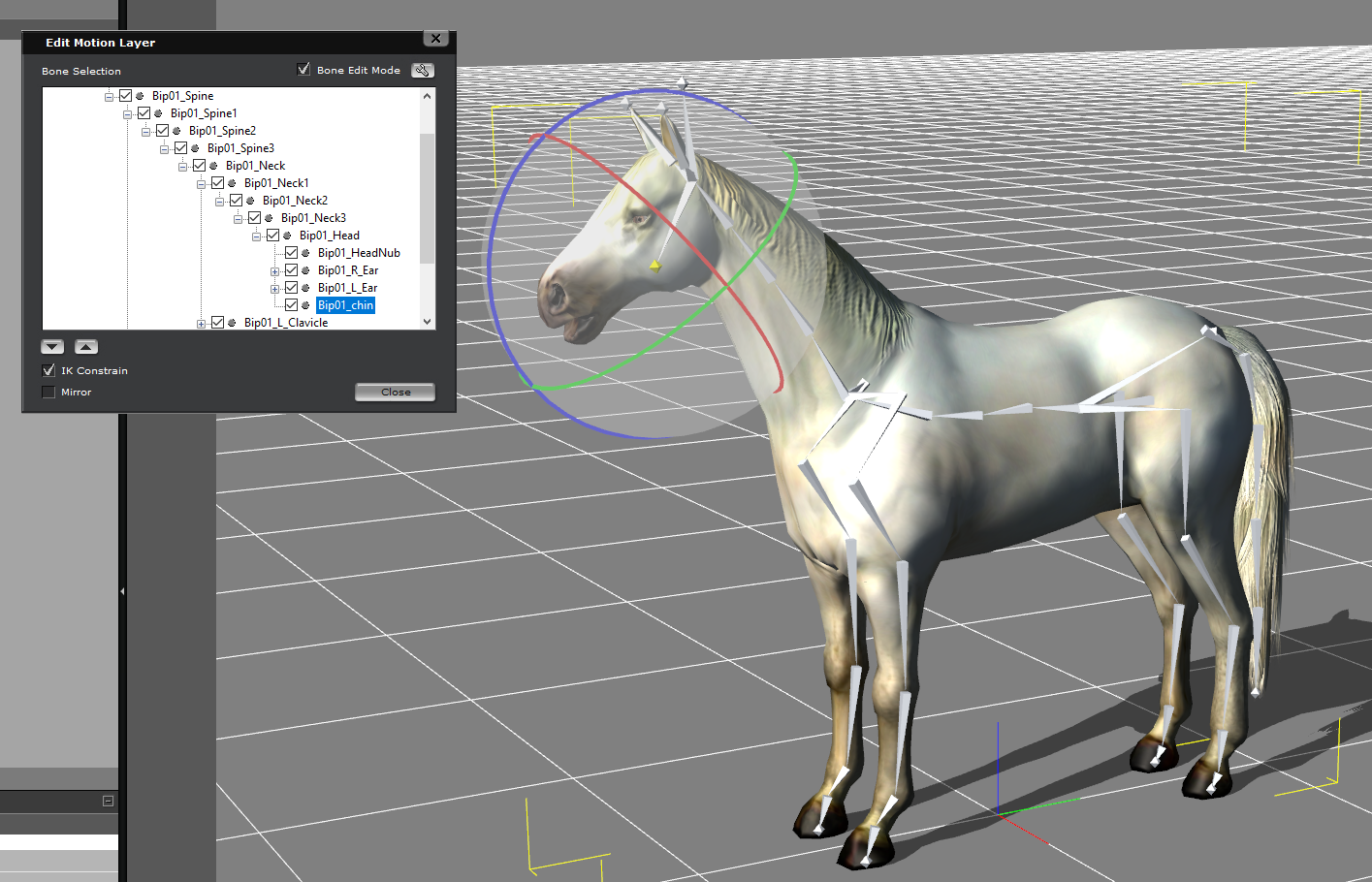This screenshot has height=882, width=1372.
Task: Uncheck the Bip01_Spine bone checkbox
Action: coord(125,95)
